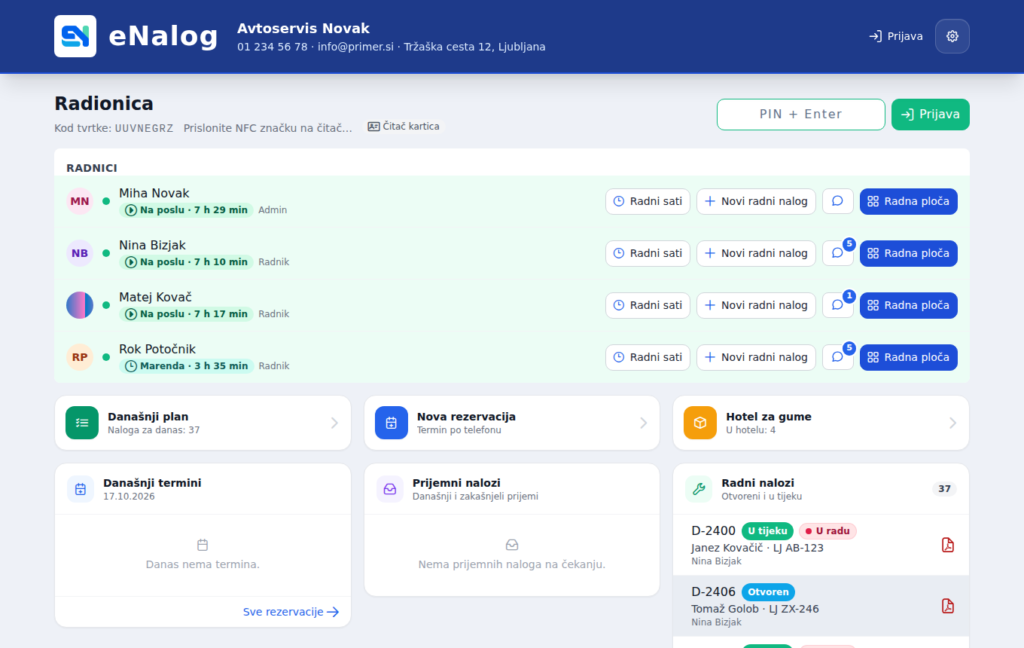This screenshot has width=1024, height=648.
Task: Create Novi radni nalog for Rok Potočnik
Action: pyautogui.click(x=756, y=357)
